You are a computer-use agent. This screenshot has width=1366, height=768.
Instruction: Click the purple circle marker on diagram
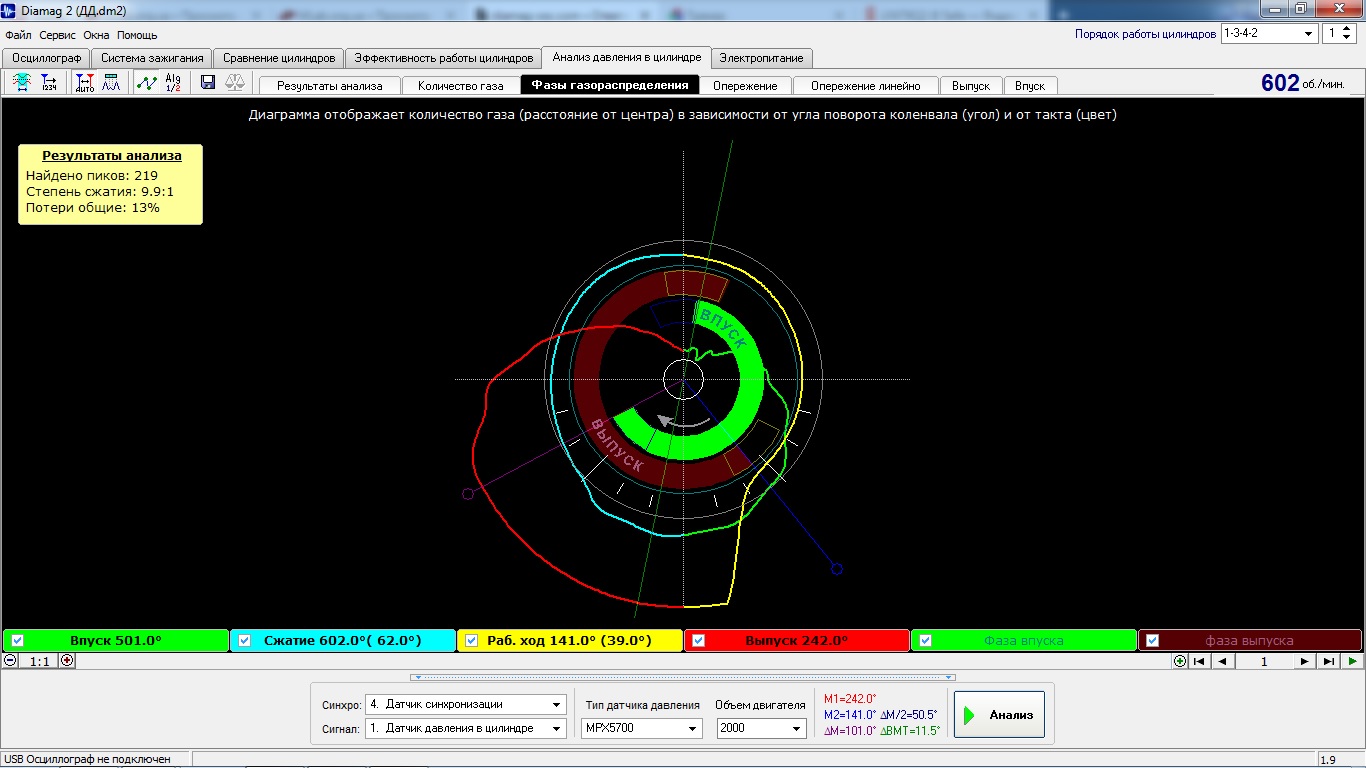[x=467, y=494]
